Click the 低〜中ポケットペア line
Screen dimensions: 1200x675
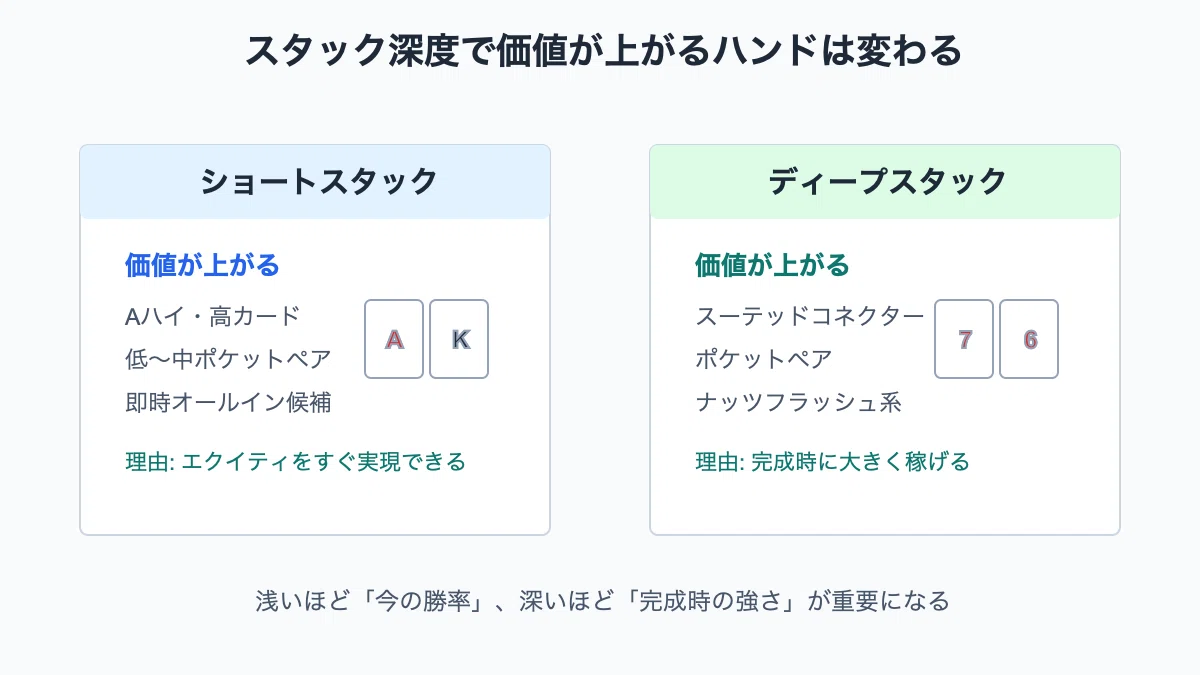228,359
